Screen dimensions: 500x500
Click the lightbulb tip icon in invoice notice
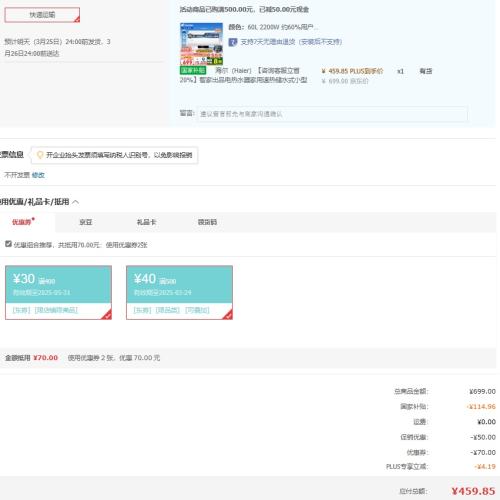click(40, 155)
